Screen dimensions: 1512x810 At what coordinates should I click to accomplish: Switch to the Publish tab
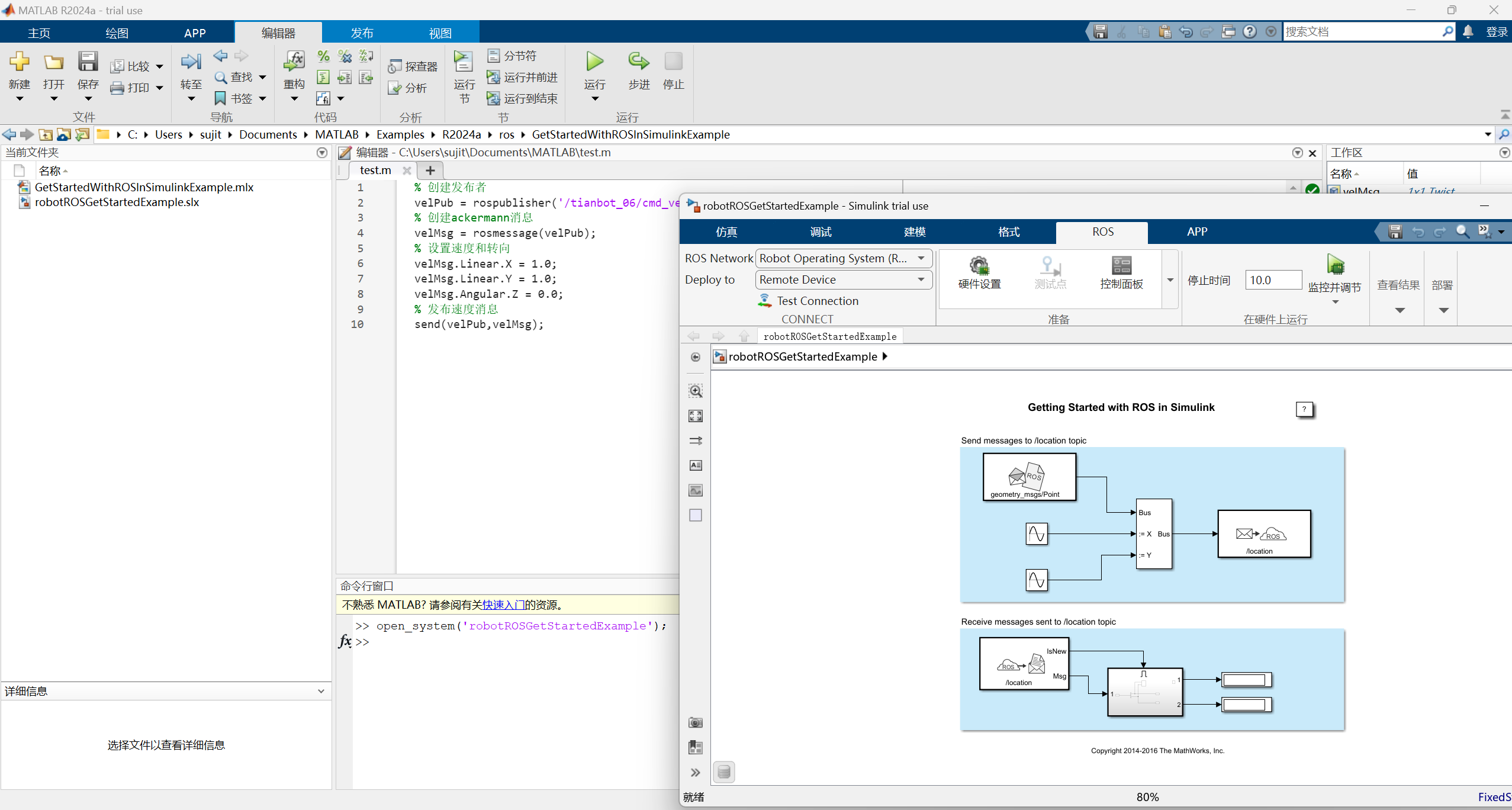[x=362, y=33]
